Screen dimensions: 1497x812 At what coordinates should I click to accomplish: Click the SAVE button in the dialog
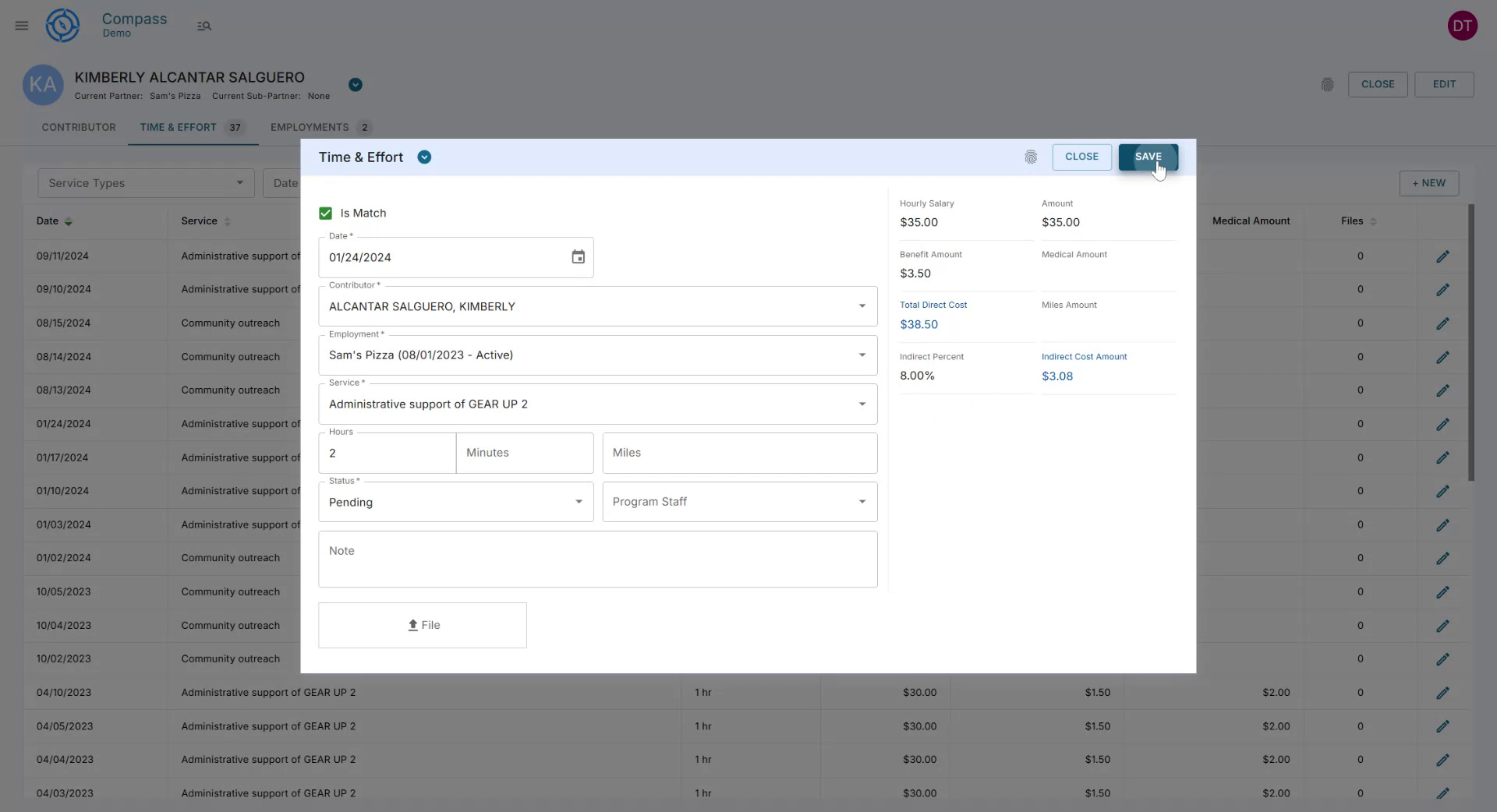[1148, 157]
